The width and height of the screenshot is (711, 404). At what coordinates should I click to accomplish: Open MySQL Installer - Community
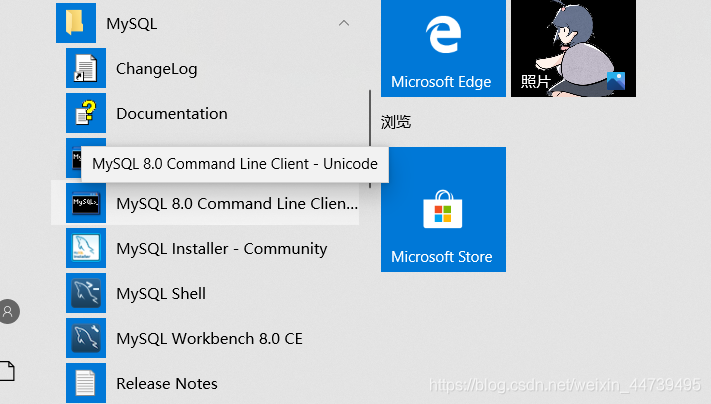click(221, 249)
